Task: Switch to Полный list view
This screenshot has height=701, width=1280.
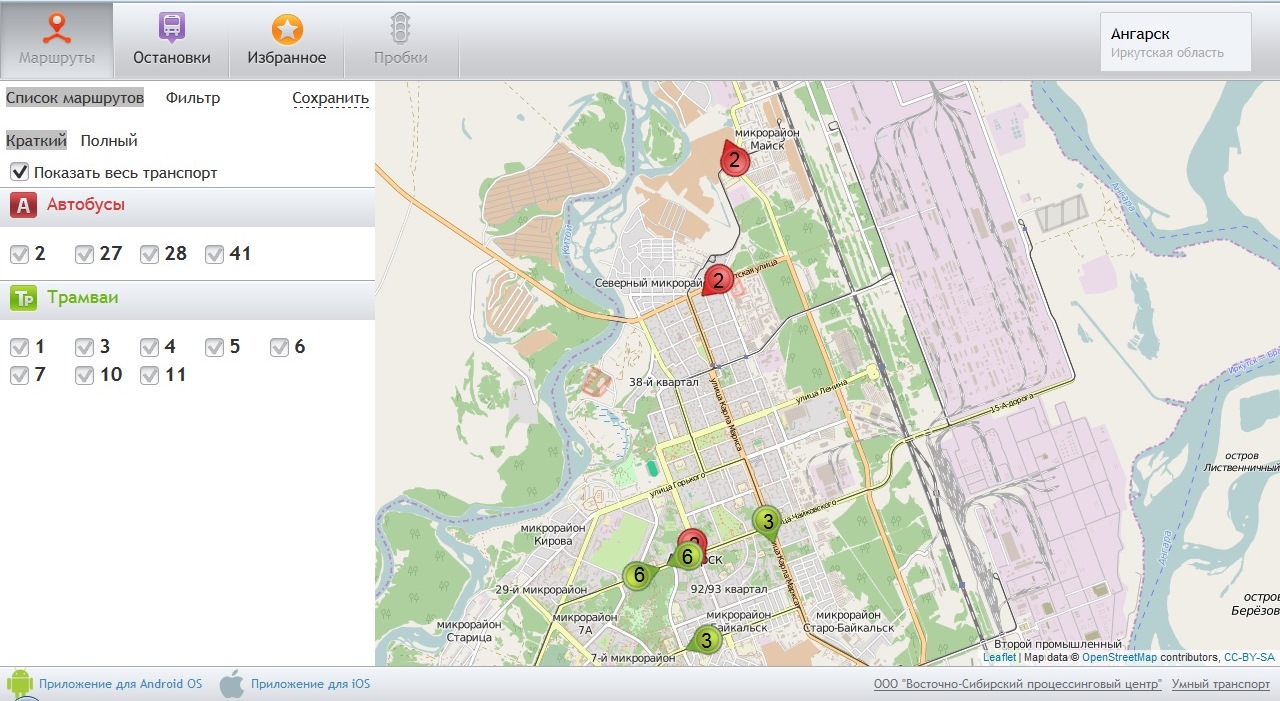Action: click(x=109, y=141)
